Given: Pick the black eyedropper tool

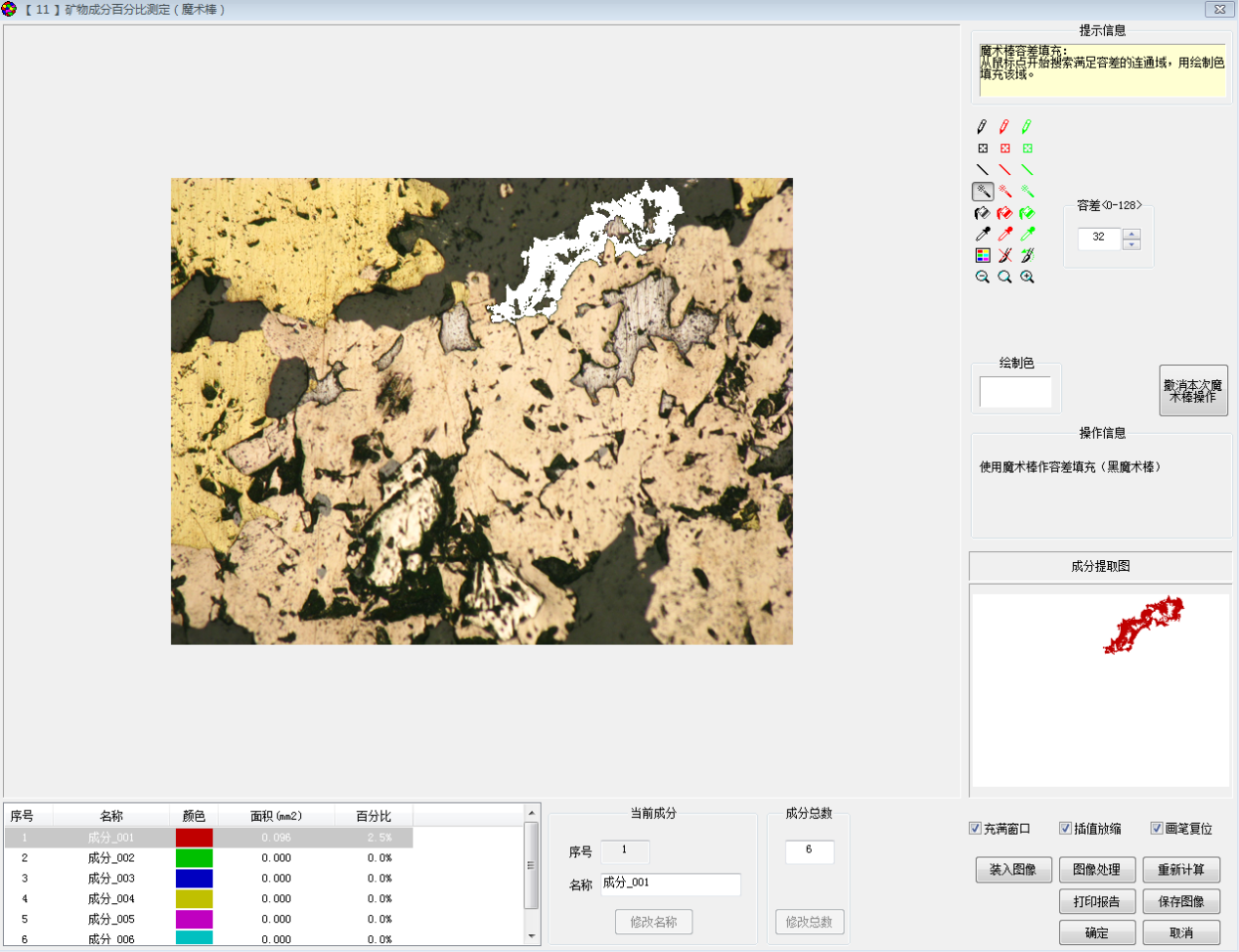Looking at the screenshot, I should click(x=982, y=235).
